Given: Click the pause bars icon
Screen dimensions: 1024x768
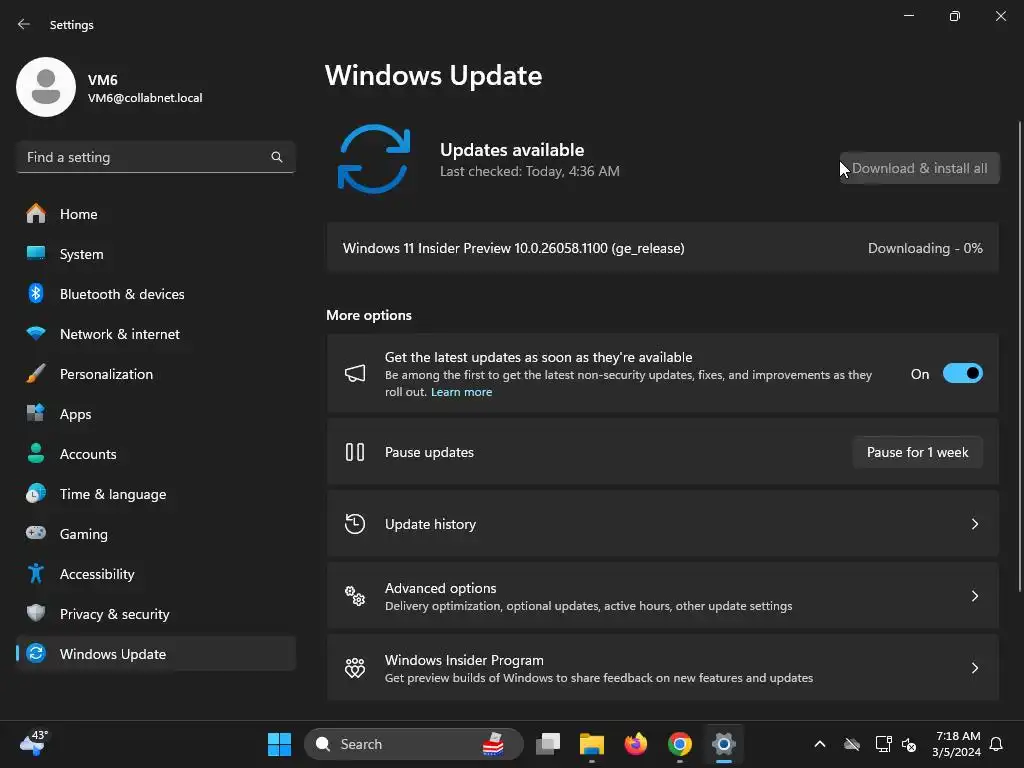Looking at the screenshot, I should coord(355,452).
